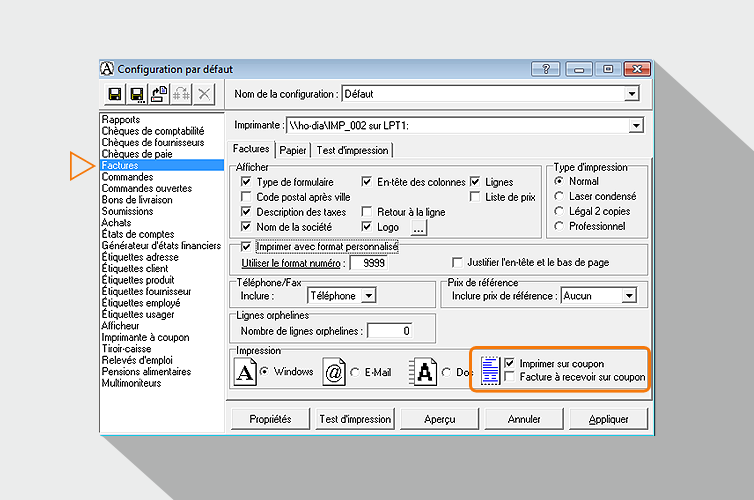The height and width of the screenshot is (500, 754).
Task: Toggle Description des taxes checkbox
Action: pos(246,212)
